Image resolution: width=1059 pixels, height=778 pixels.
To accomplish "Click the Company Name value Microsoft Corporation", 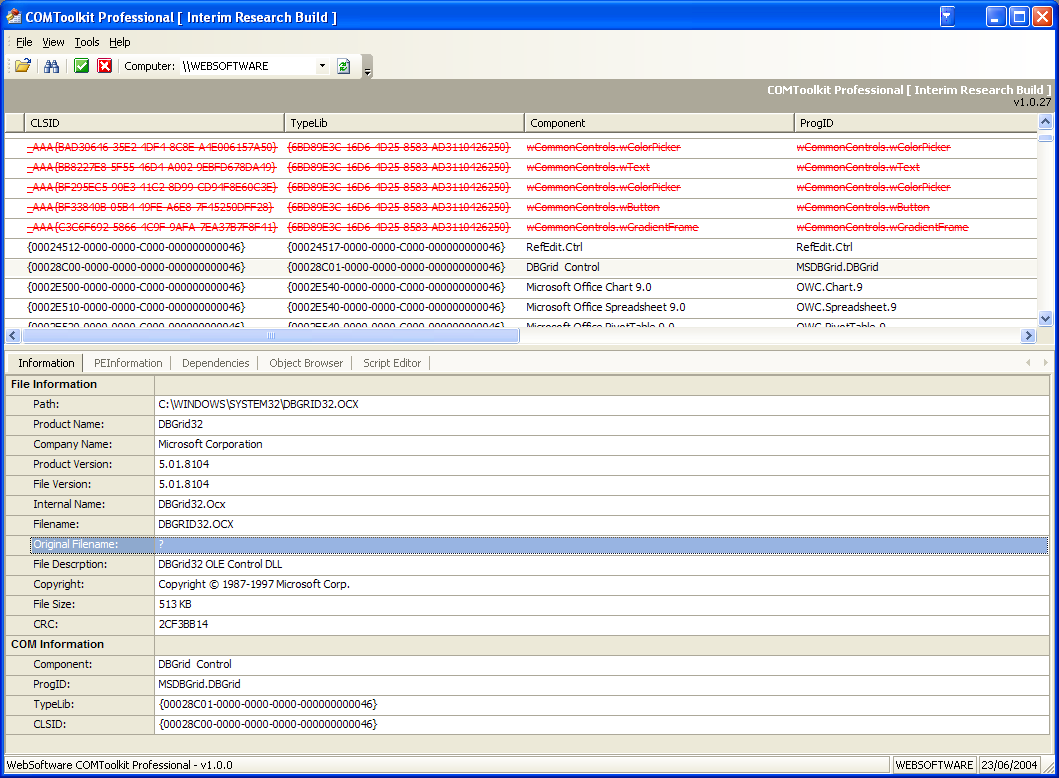I will tap(601, 444).
